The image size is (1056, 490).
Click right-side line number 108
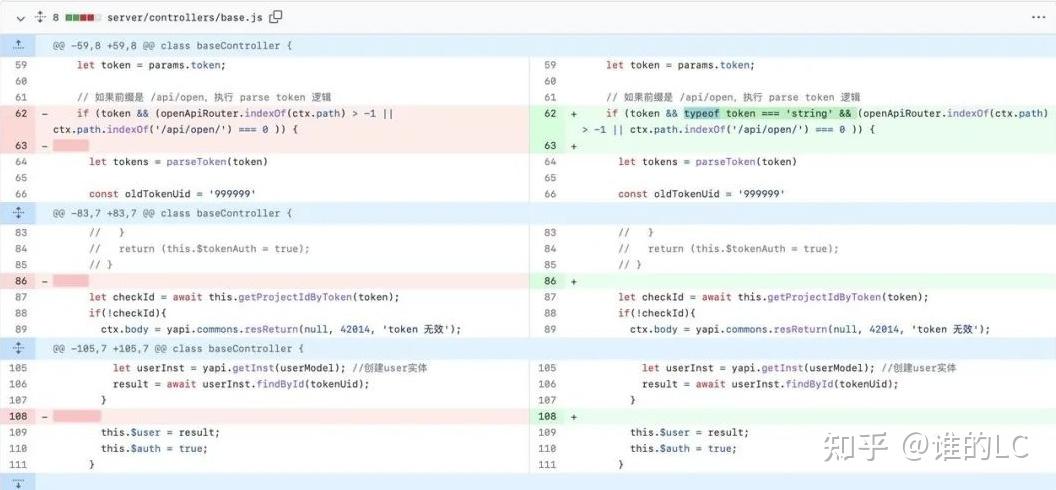click(x=547, y=415)
